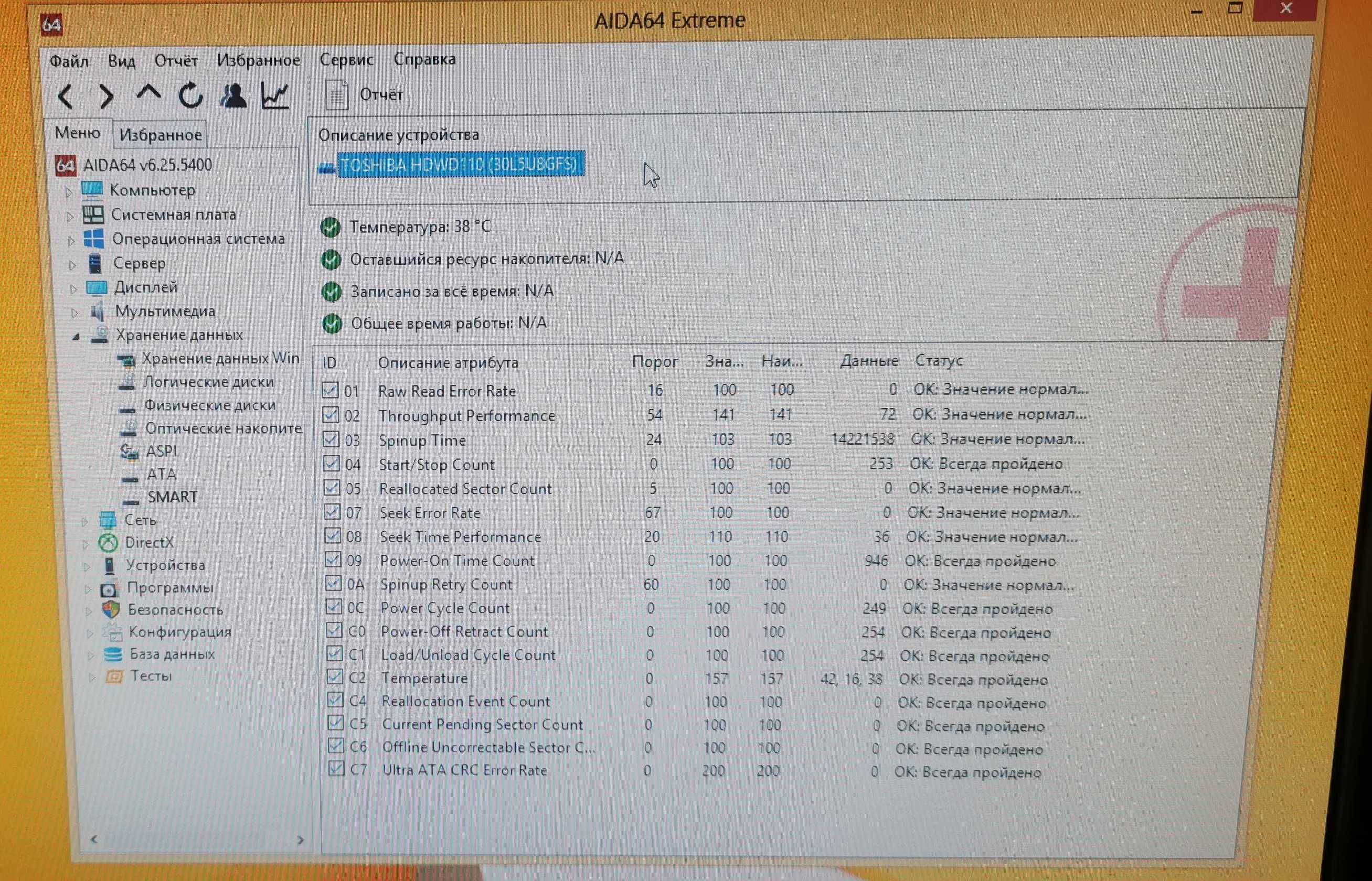This screenshot has width=1372, height=881.
Task: Switch to the Избранное sidebar tab
Action: 160,135
